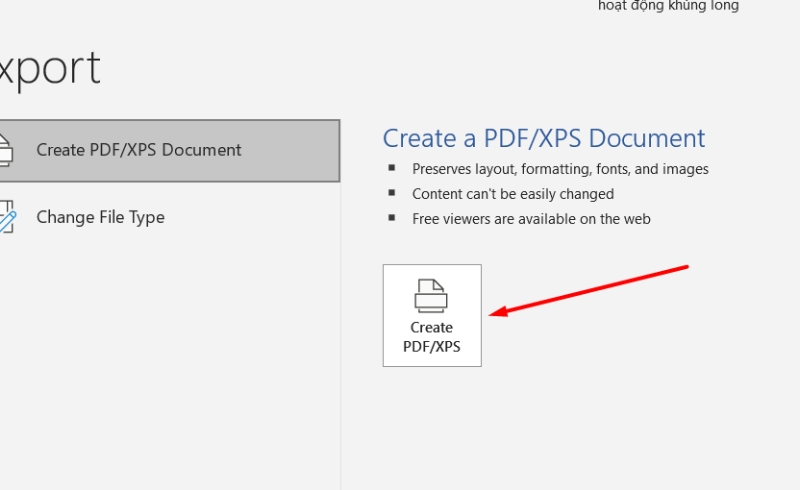Image resolution: width=800 pixels, height=490 pixels.
Task: Select the Create PDF/XPS Document option
Action: coord(169,151)
